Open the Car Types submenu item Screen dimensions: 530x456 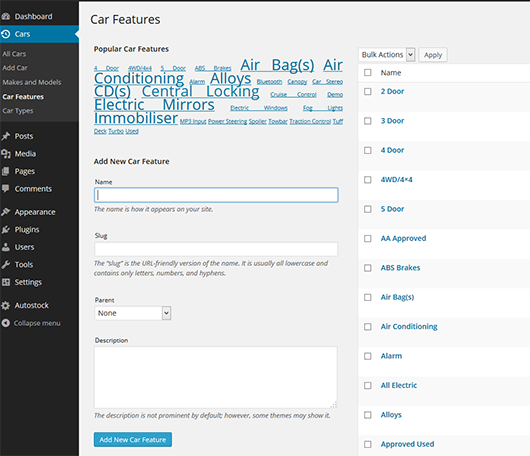(x=18, y=111)
